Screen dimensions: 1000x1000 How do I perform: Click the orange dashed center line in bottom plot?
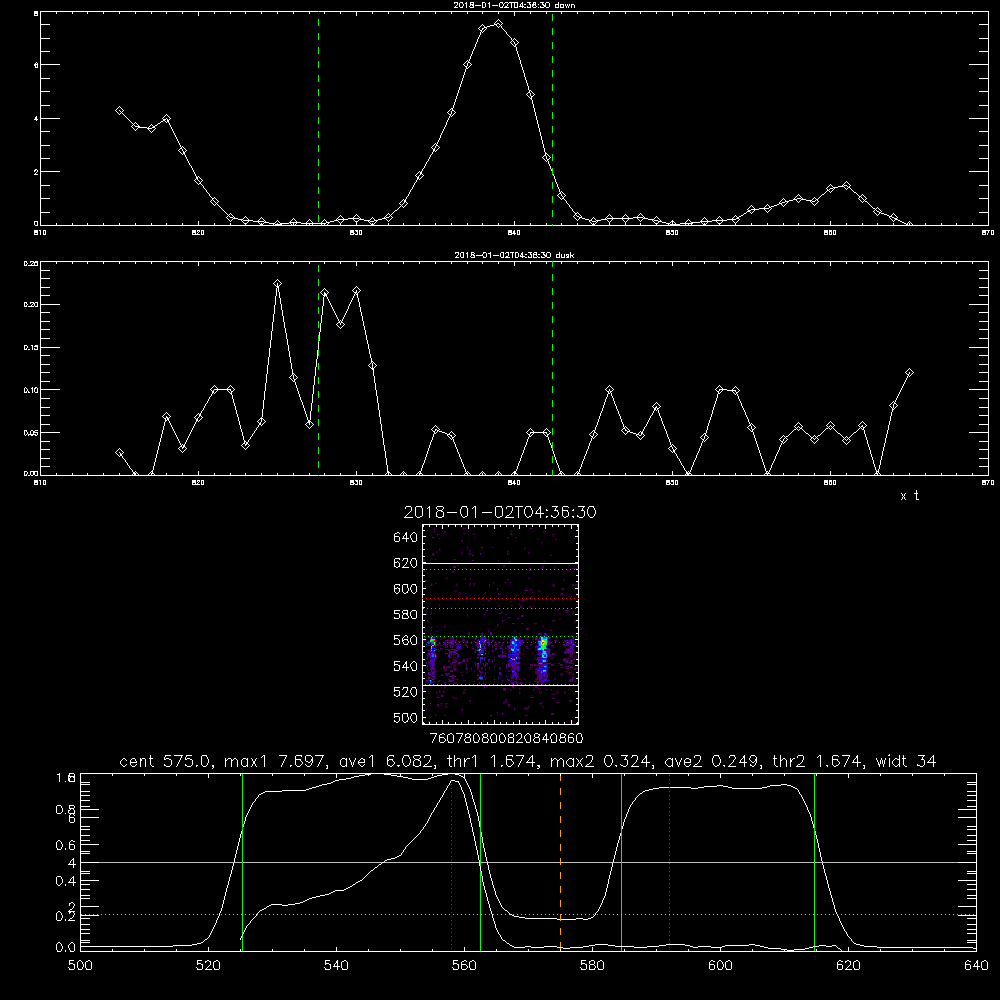(561, 861)
